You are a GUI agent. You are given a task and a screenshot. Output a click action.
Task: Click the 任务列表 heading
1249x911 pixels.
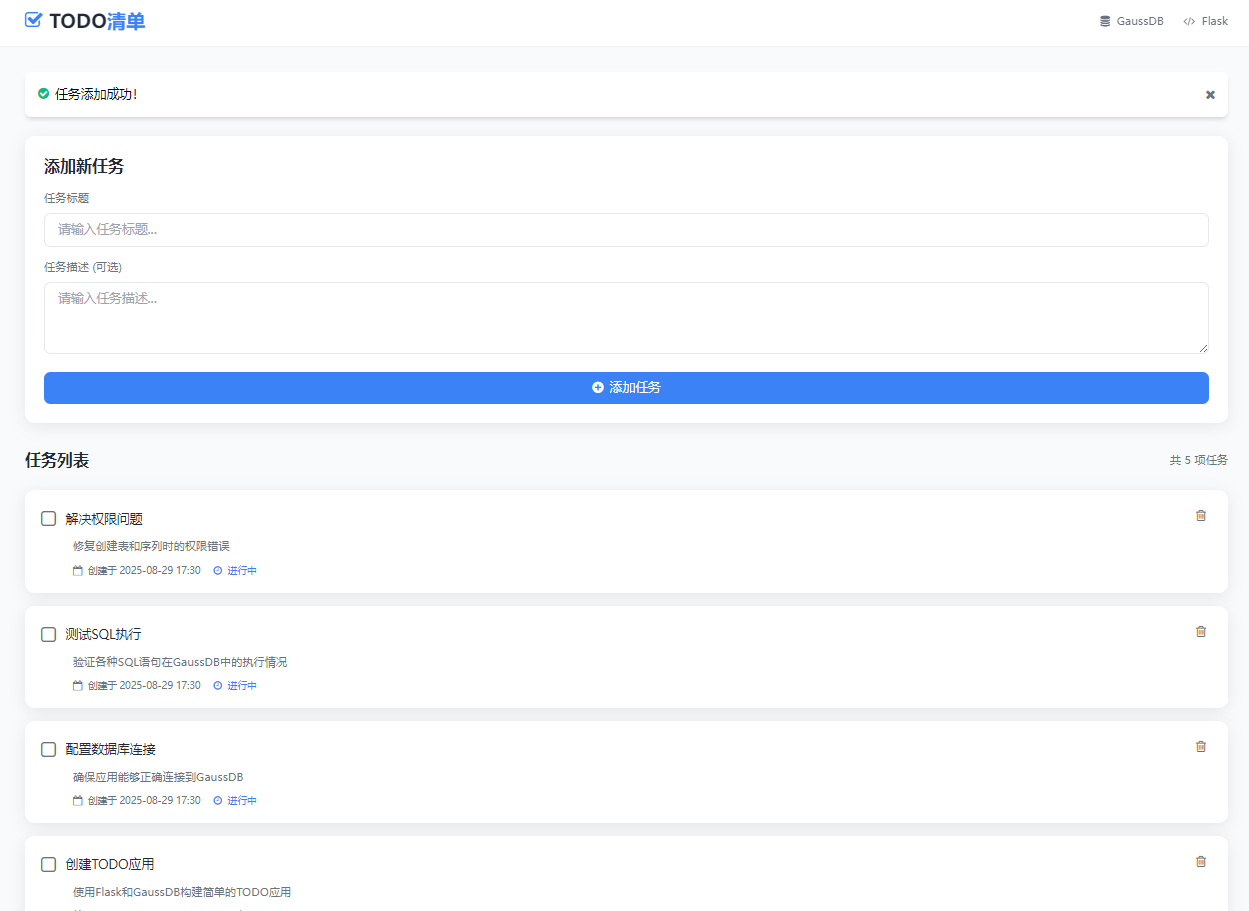point(57,460)
